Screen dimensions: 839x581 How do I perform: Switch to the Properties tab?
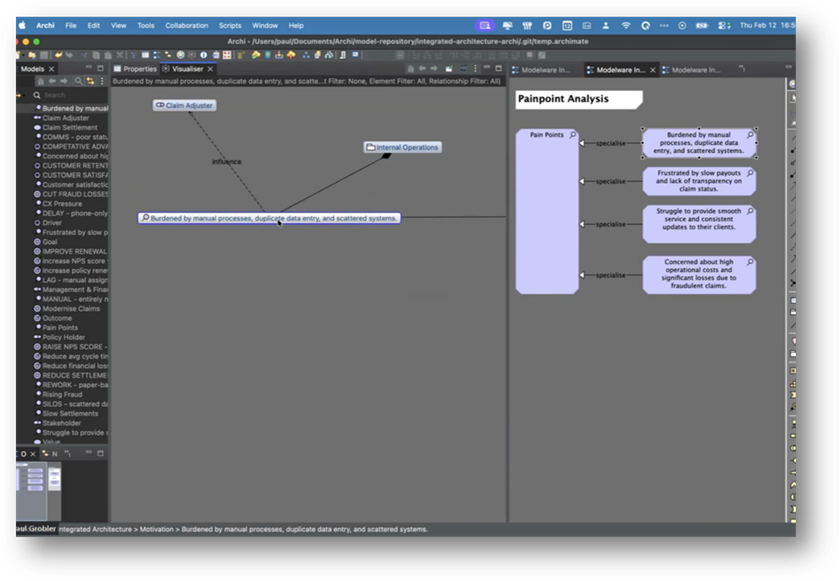(135, 69)
